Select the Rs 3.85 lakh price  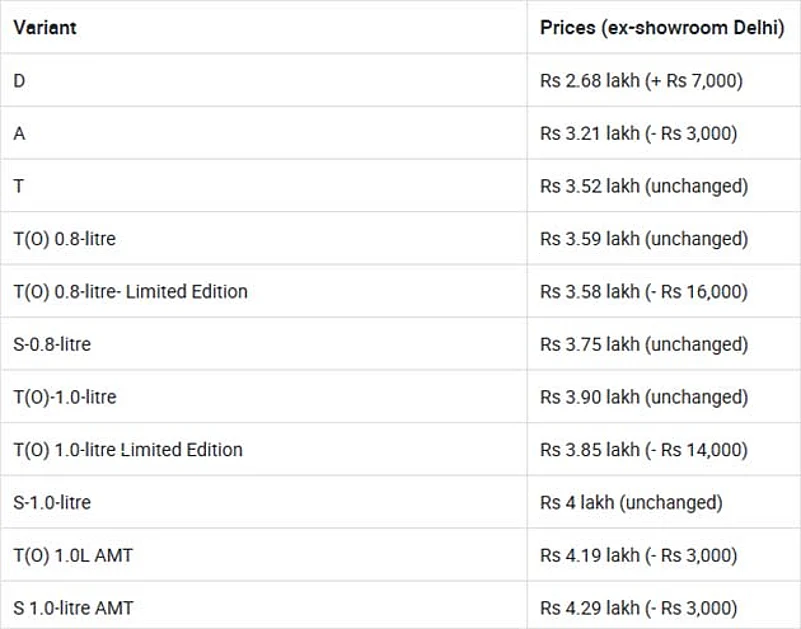pyautogui.click(x=643, y=450)
